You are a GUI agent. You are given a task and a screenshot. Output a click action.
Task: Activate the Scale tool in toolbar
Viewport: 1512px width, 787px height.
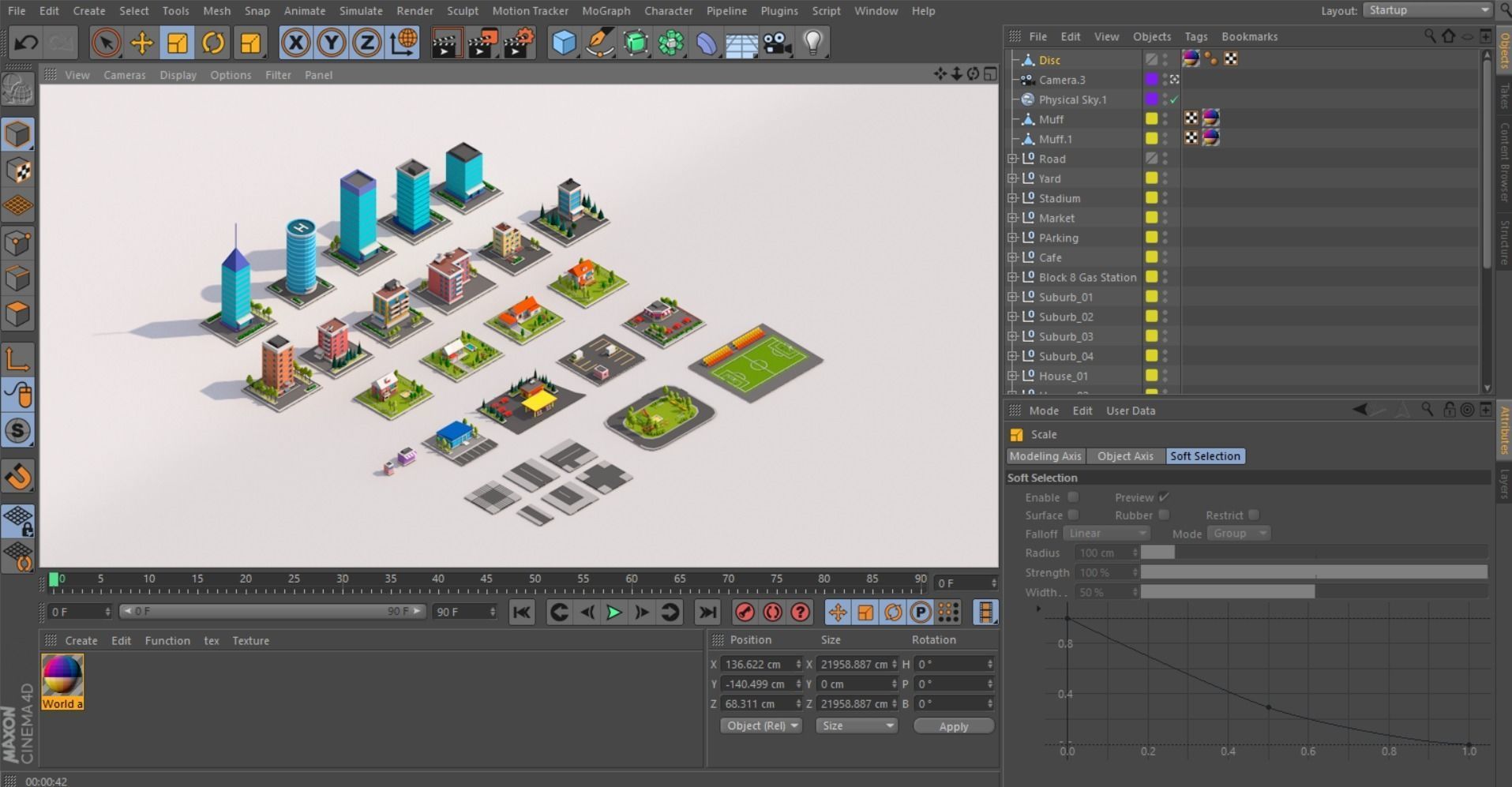(x=178, y=43)
